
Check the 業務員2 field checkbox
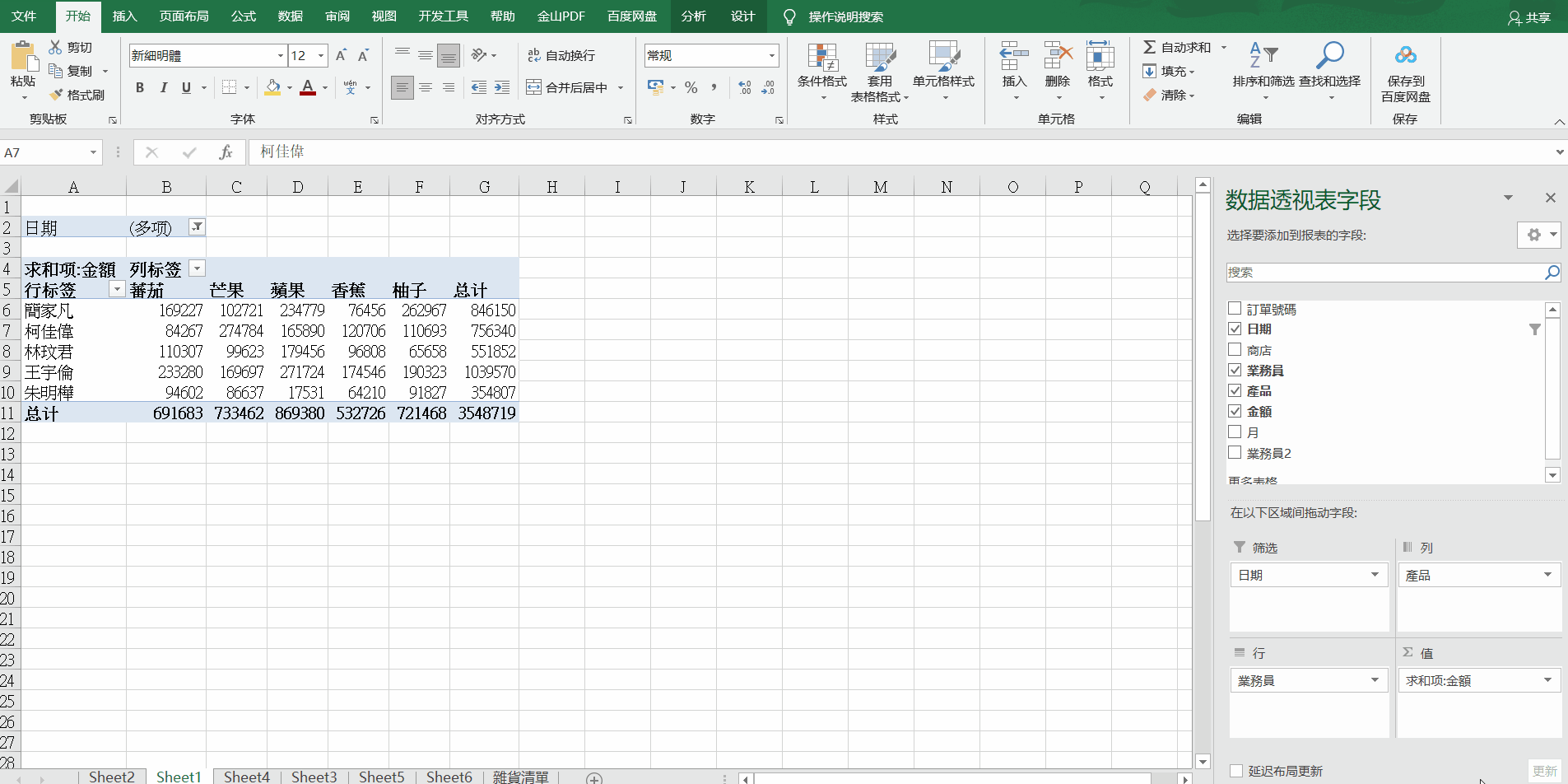point(1235,452)
